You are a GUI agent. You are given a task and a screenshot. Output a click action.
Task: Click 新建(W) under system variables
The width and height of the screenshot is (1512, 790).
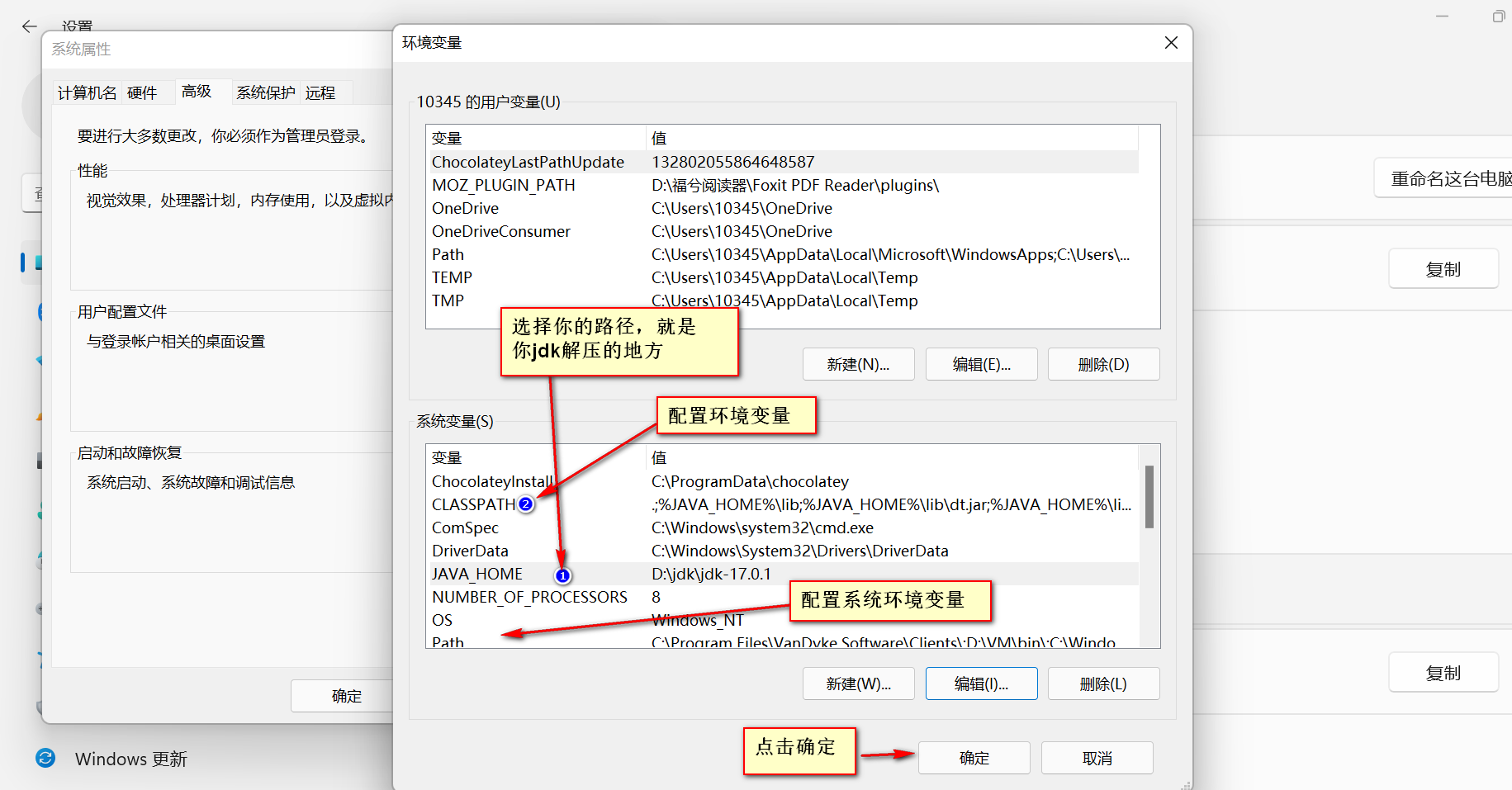coord(858,684)
